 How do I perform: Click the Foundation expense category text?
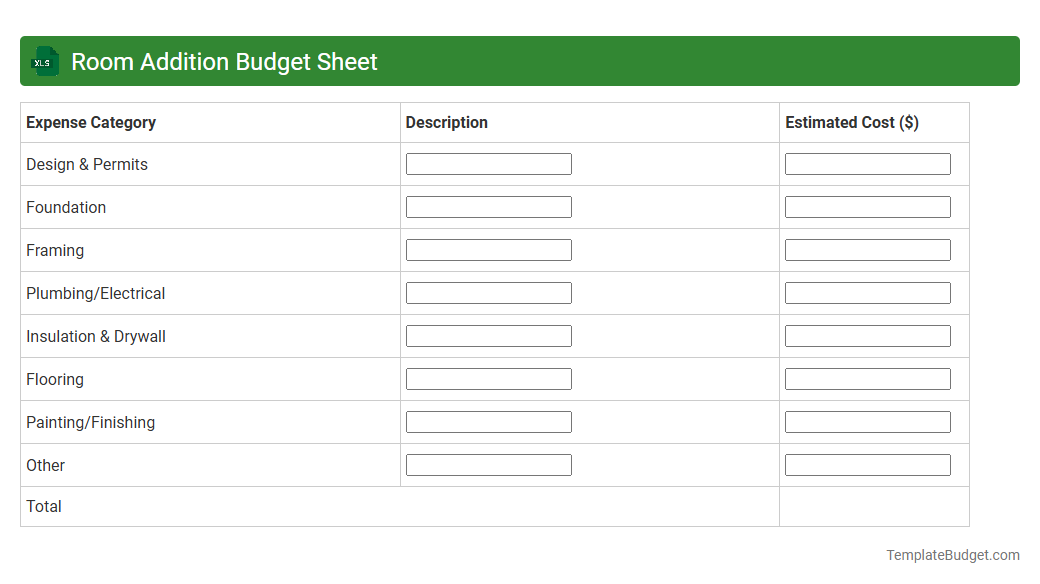[x=66, y=207]
